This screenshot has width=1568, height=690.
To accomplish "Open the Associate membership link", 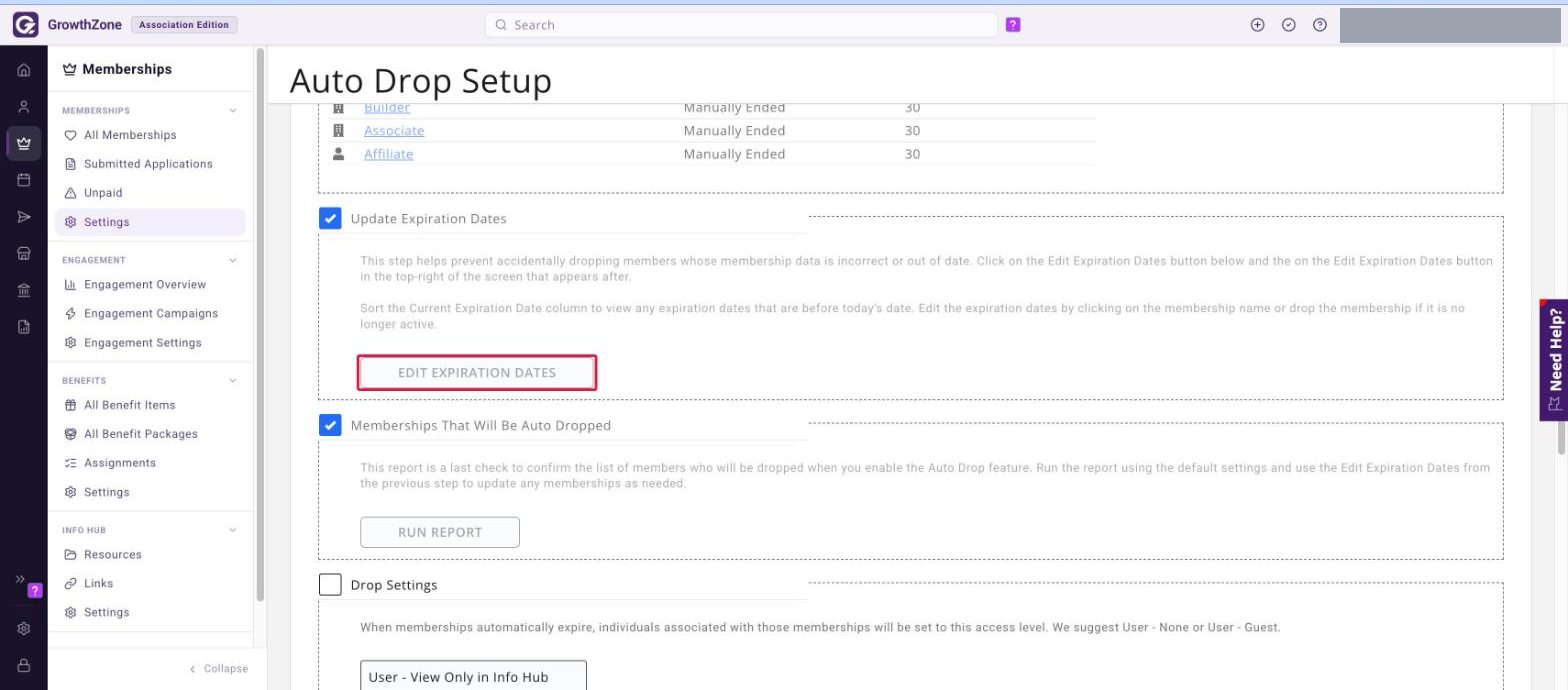I will 394,131.
